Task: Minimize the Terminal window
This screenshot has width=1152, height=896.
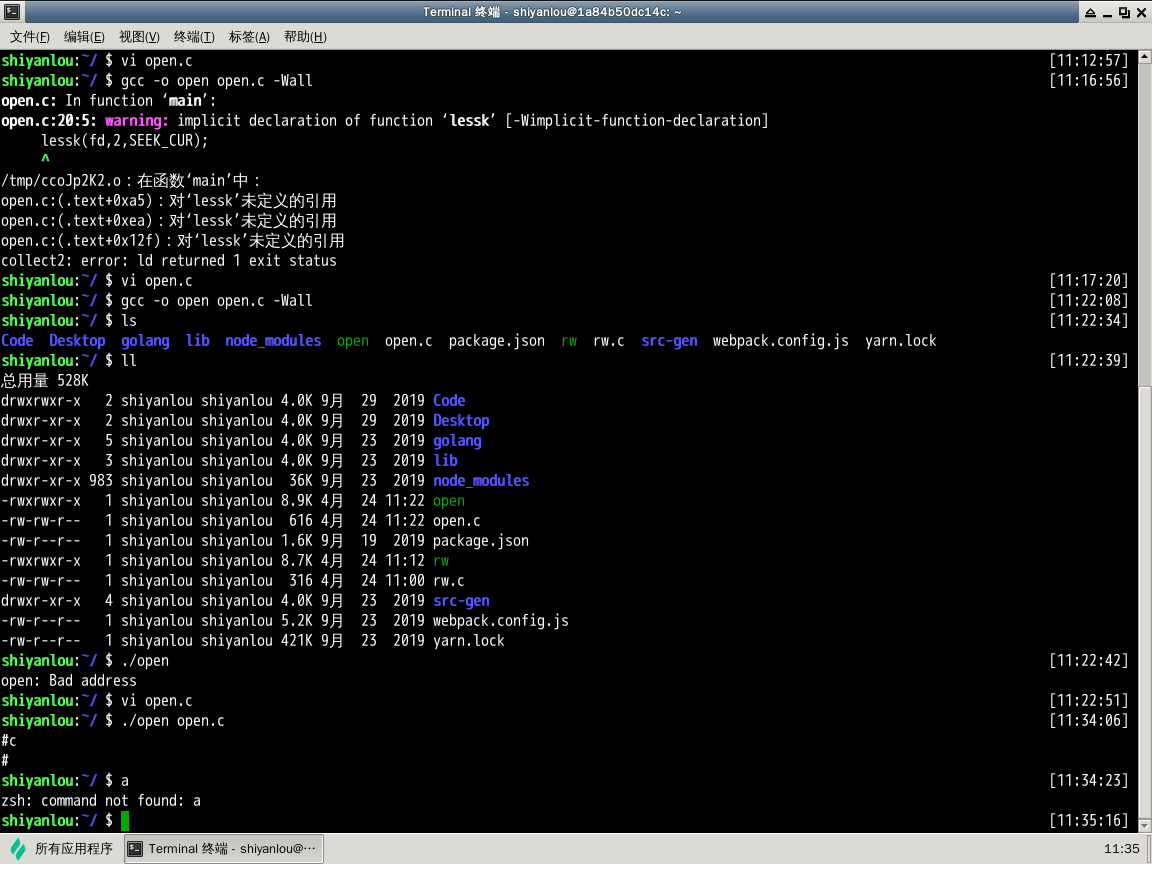Action: 1107,12
